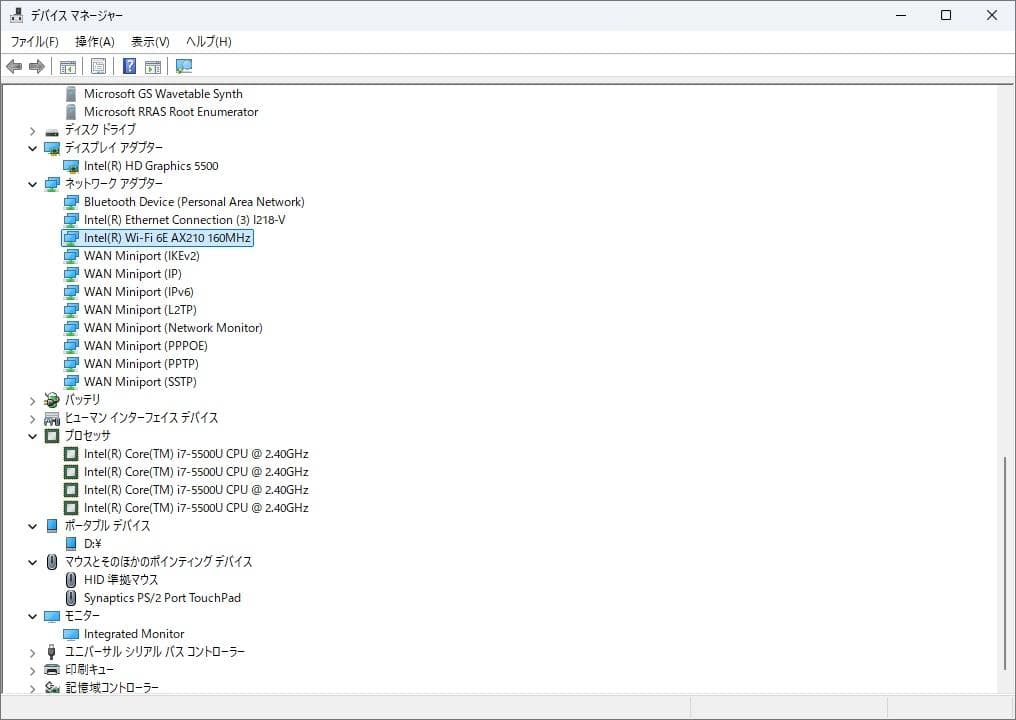
Task: Click the ディスク ドライブ disk category icon
Action: point(52,132)
